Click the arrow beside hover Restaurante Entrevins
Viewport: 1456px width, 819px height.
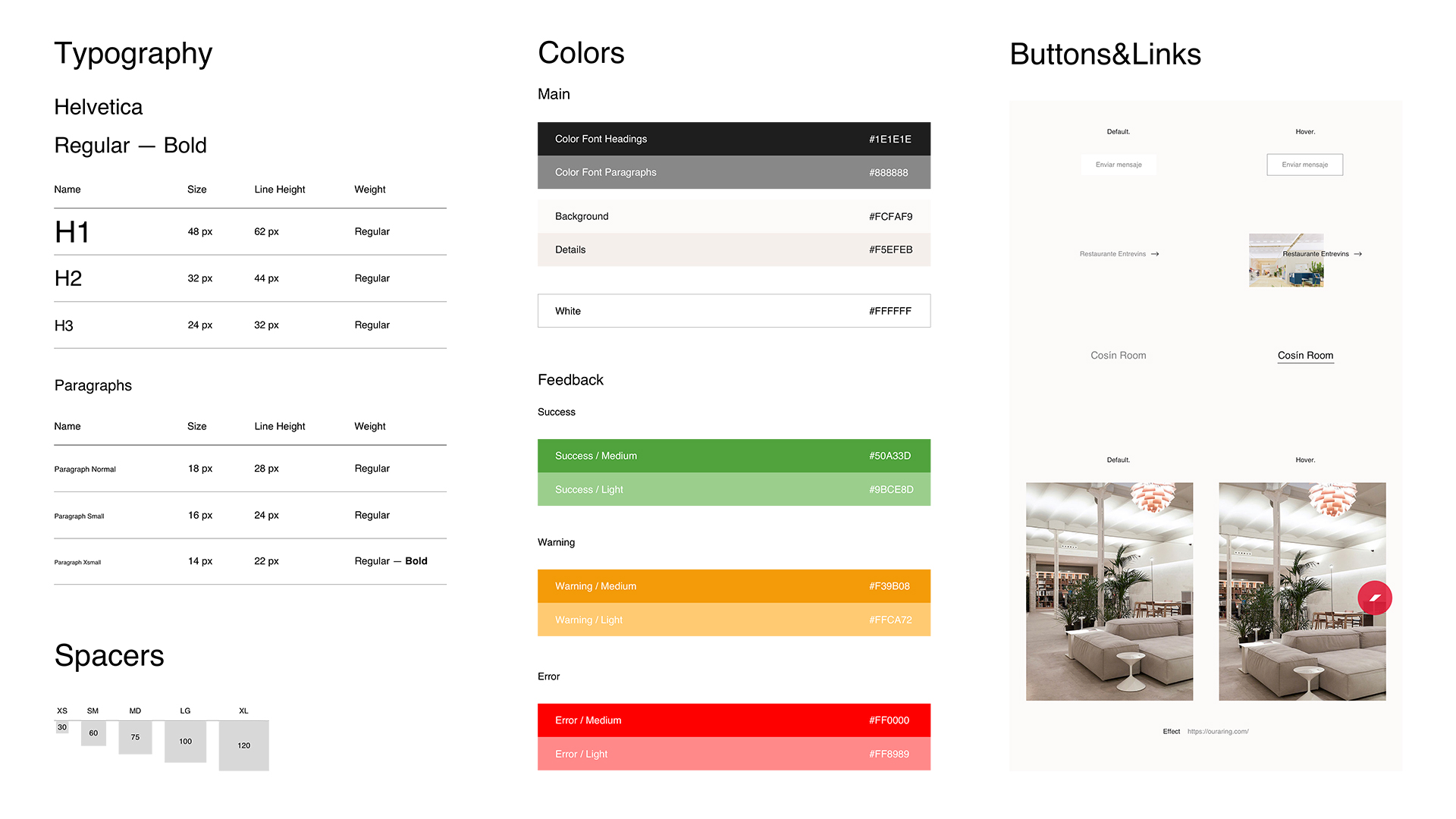(1357, 254)
